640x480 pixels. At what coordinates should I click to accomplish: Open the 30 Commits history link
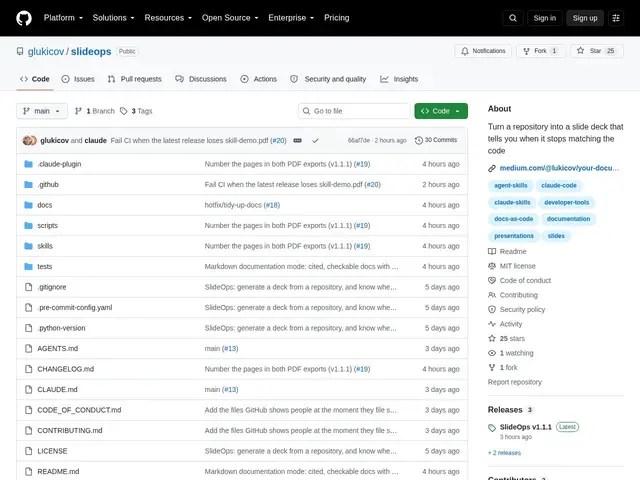(x=436, y=140)
